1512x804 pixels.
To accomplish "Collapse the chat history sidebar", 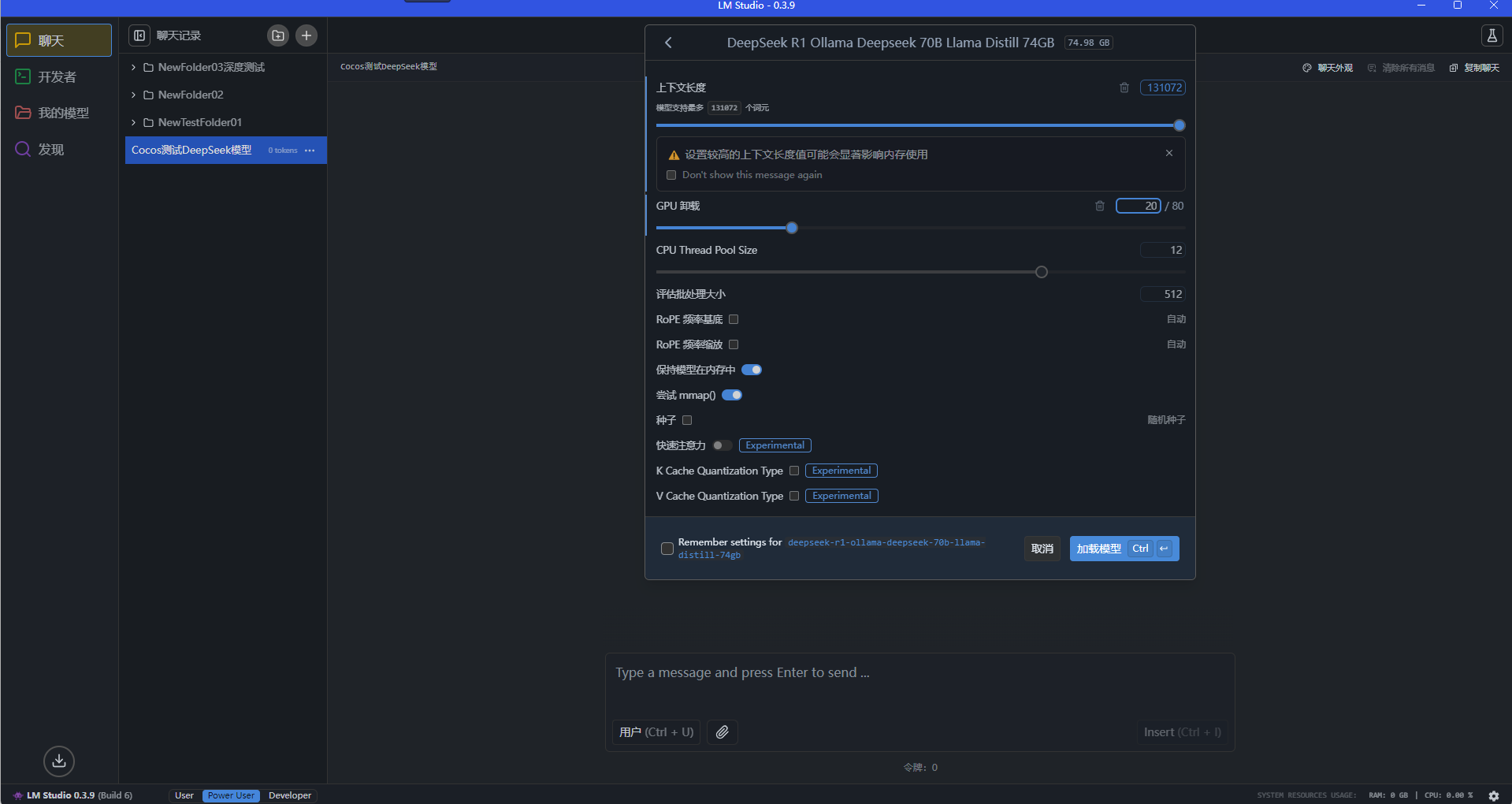I will [x=139, y=35].
